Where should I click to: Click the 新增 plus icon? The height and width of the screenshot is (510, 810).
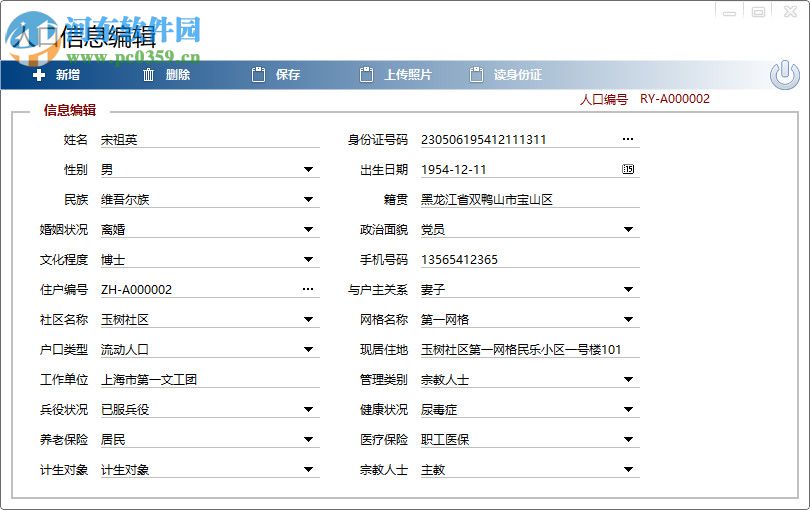pyautogui.click(x=39, y=75)
